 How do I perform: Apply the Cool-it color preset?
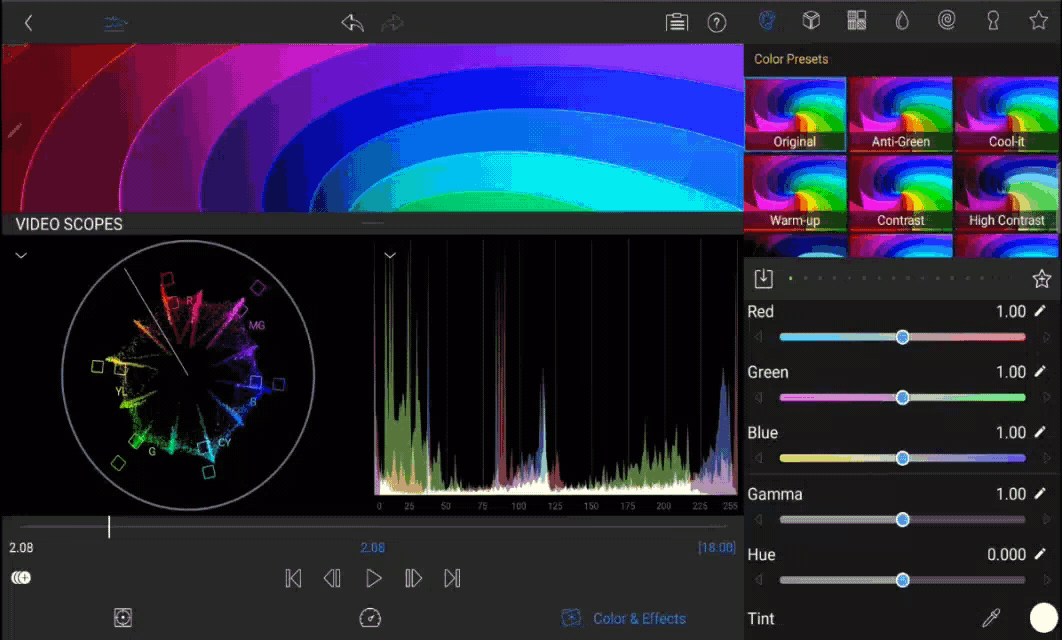[x=1006, y=114]
